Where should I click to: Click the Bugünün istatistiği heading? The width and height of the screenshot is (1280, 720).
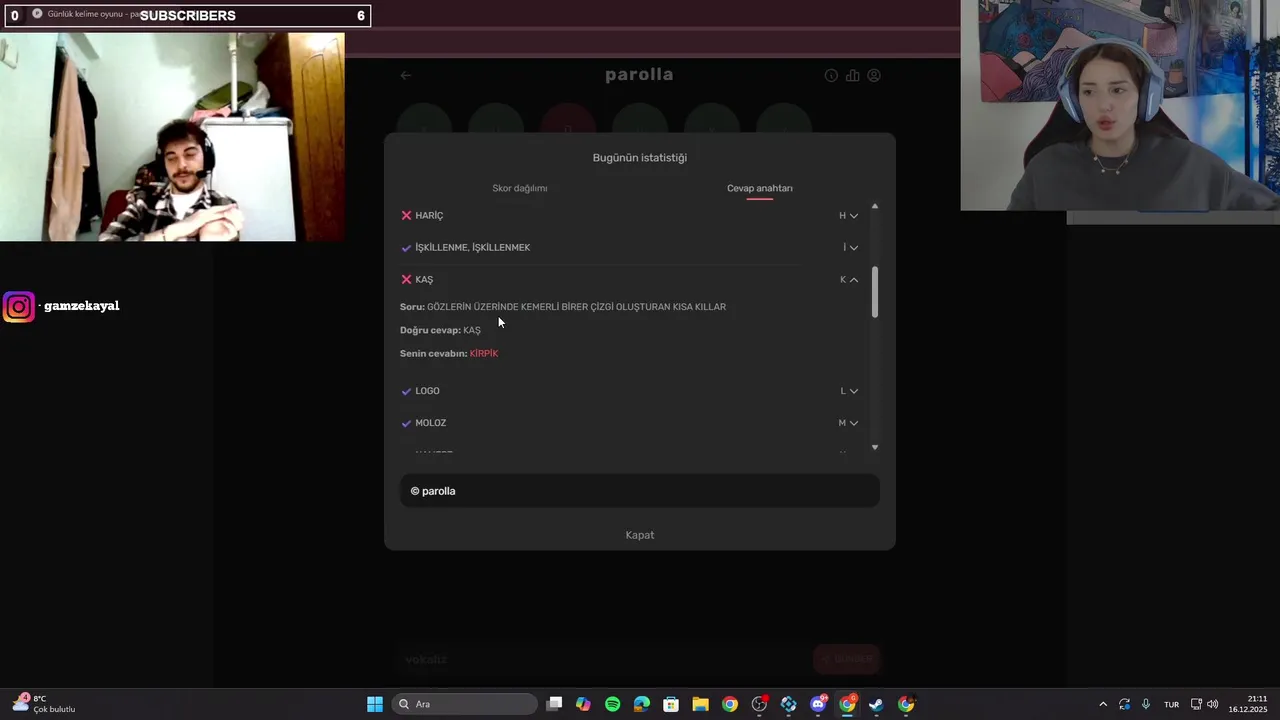[x=640, y=158]
